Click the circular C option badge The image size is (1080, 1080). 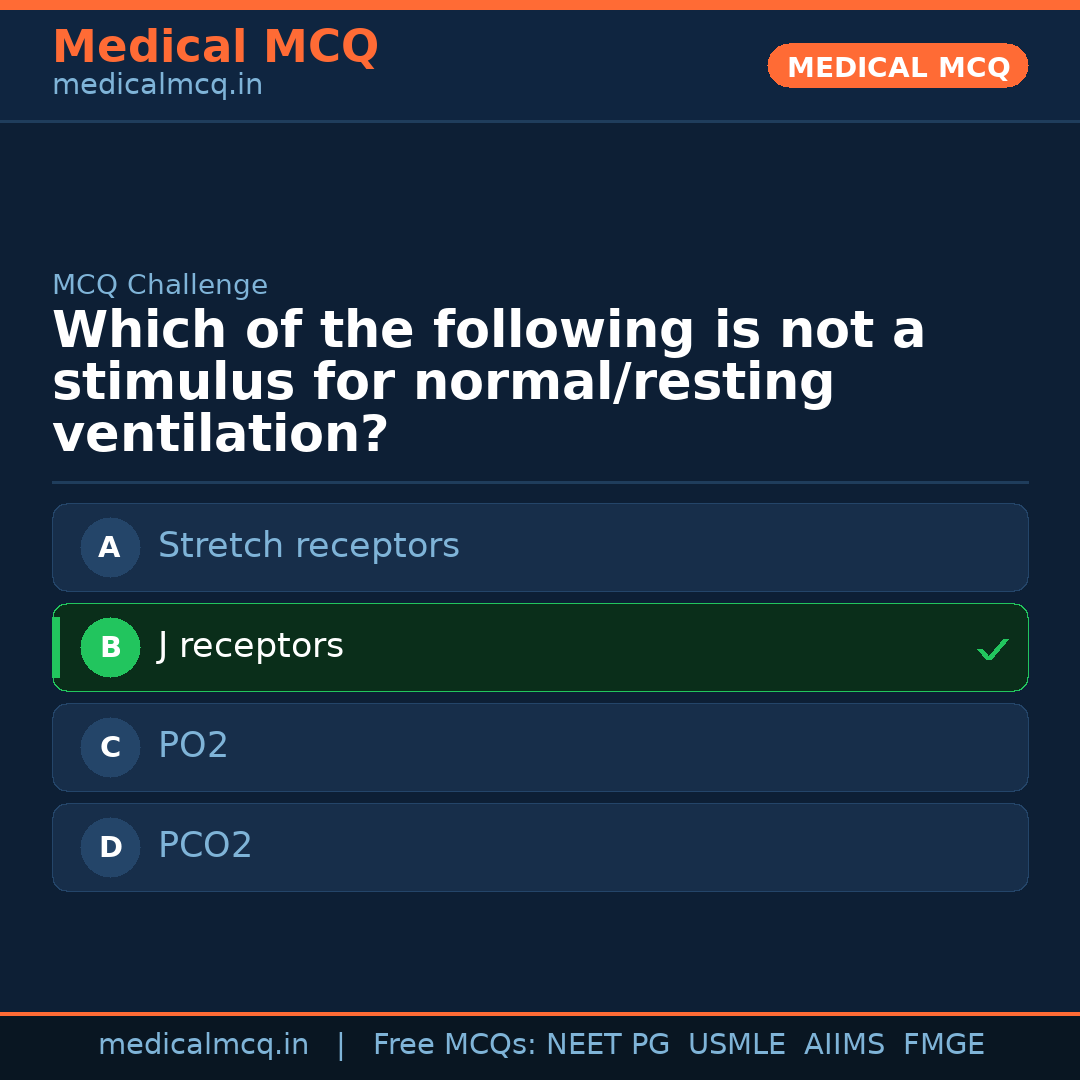tap(110, 747)
